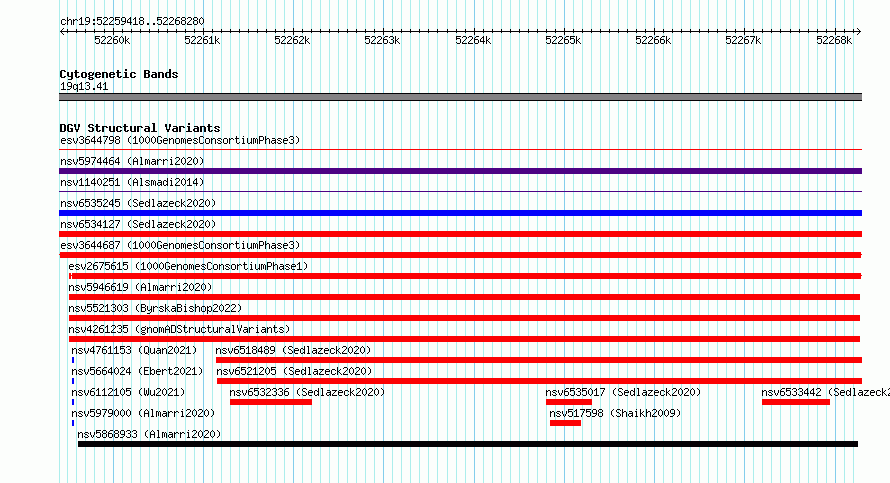Open nsv5664024 (Ebert2021) label
This screenshot has height=483, width=890.
137,371
